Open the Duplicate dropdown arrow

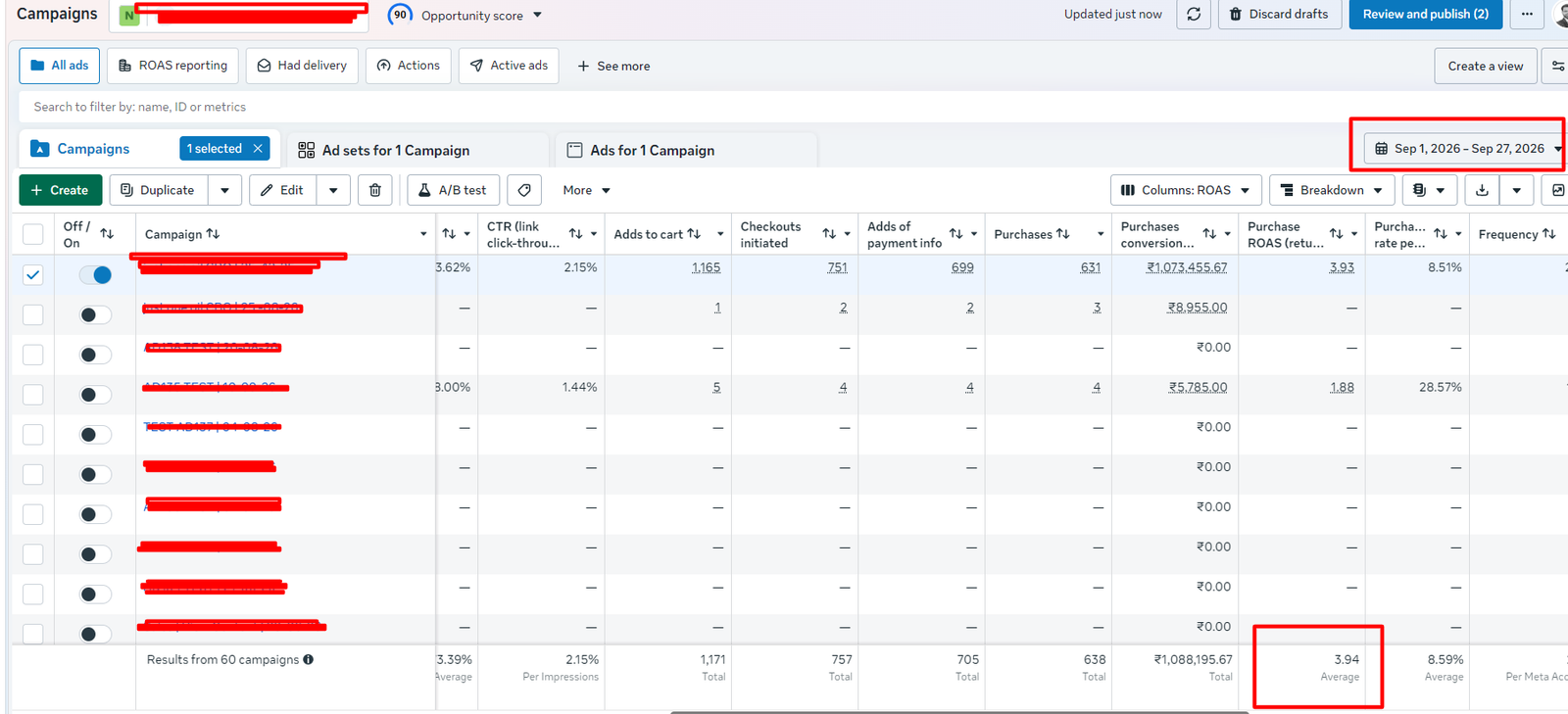(224, 190)
